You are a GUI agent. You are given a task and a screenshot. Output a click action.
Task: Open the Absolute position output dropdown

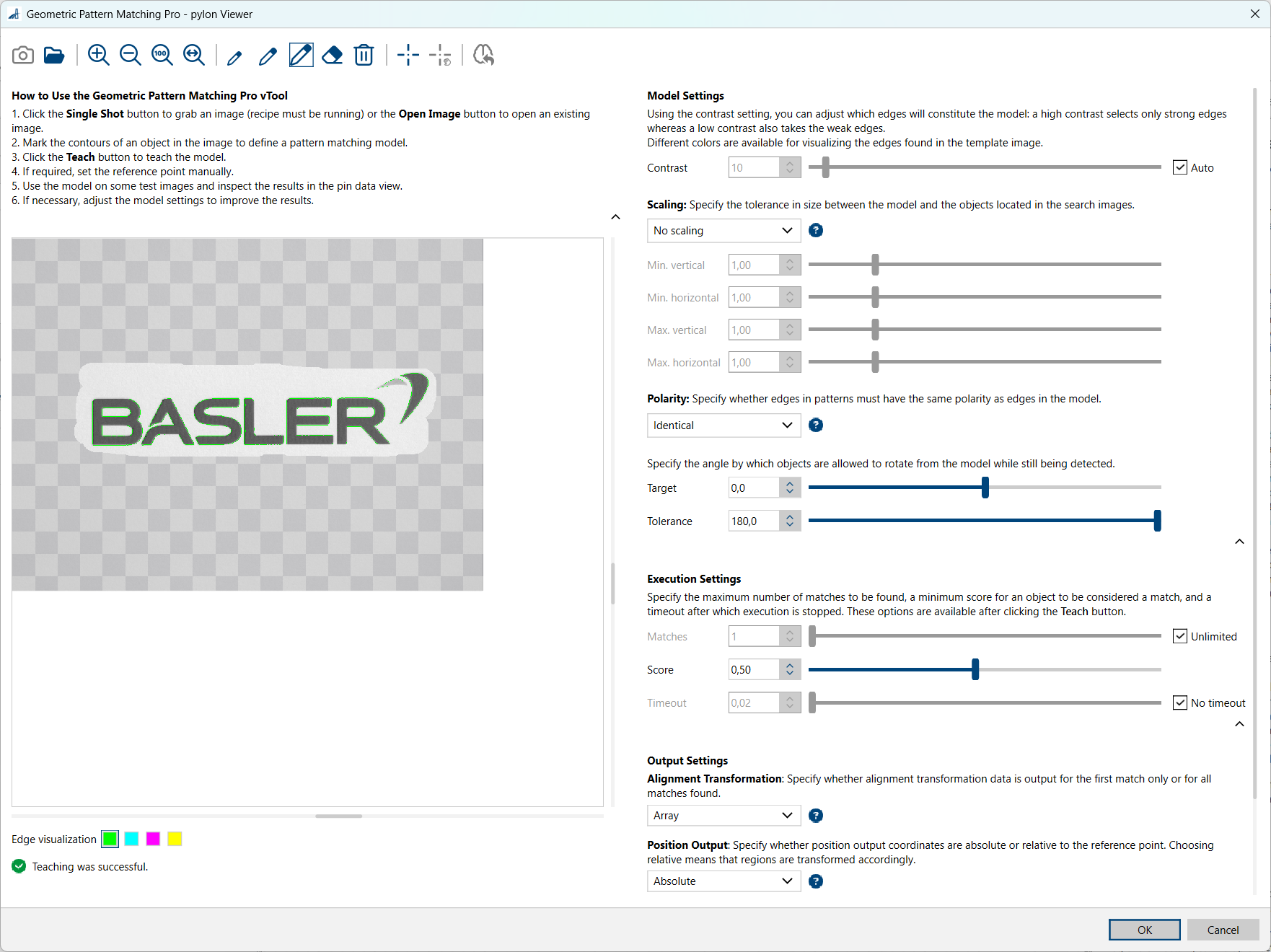coord(724,881)
